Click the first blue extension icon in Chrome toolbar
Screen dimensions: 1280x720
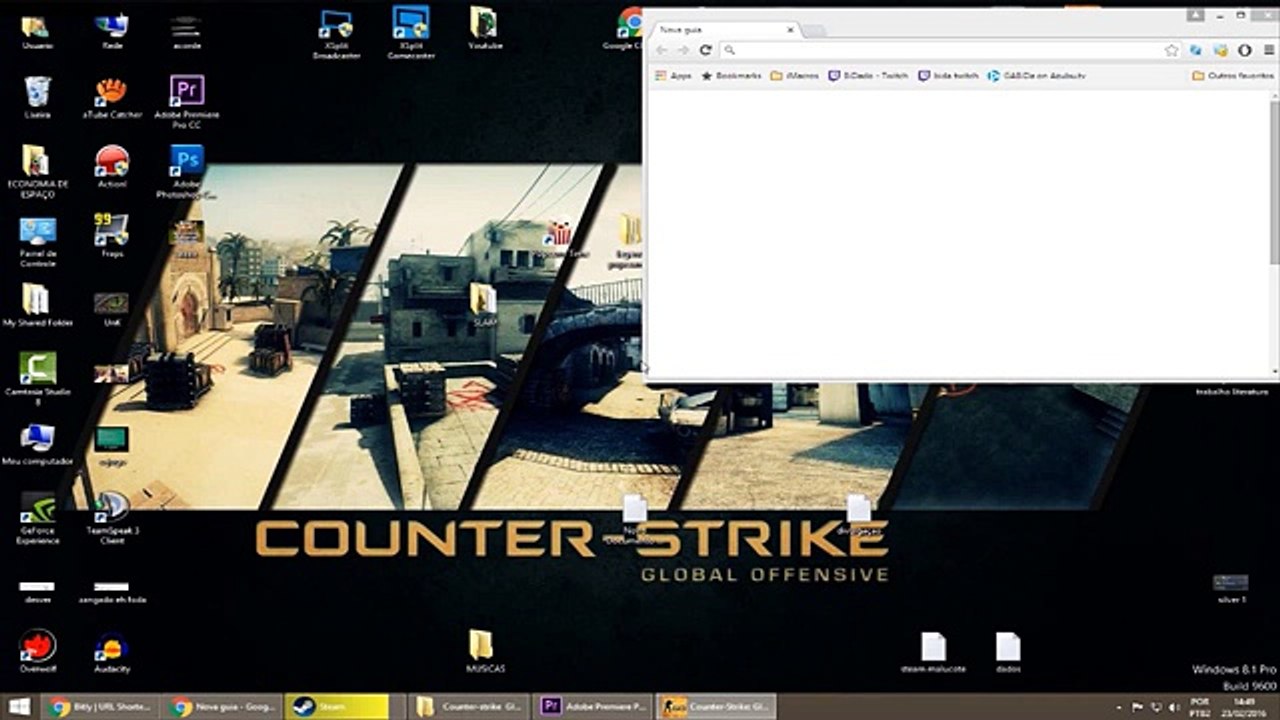[x=1196, y=50]
